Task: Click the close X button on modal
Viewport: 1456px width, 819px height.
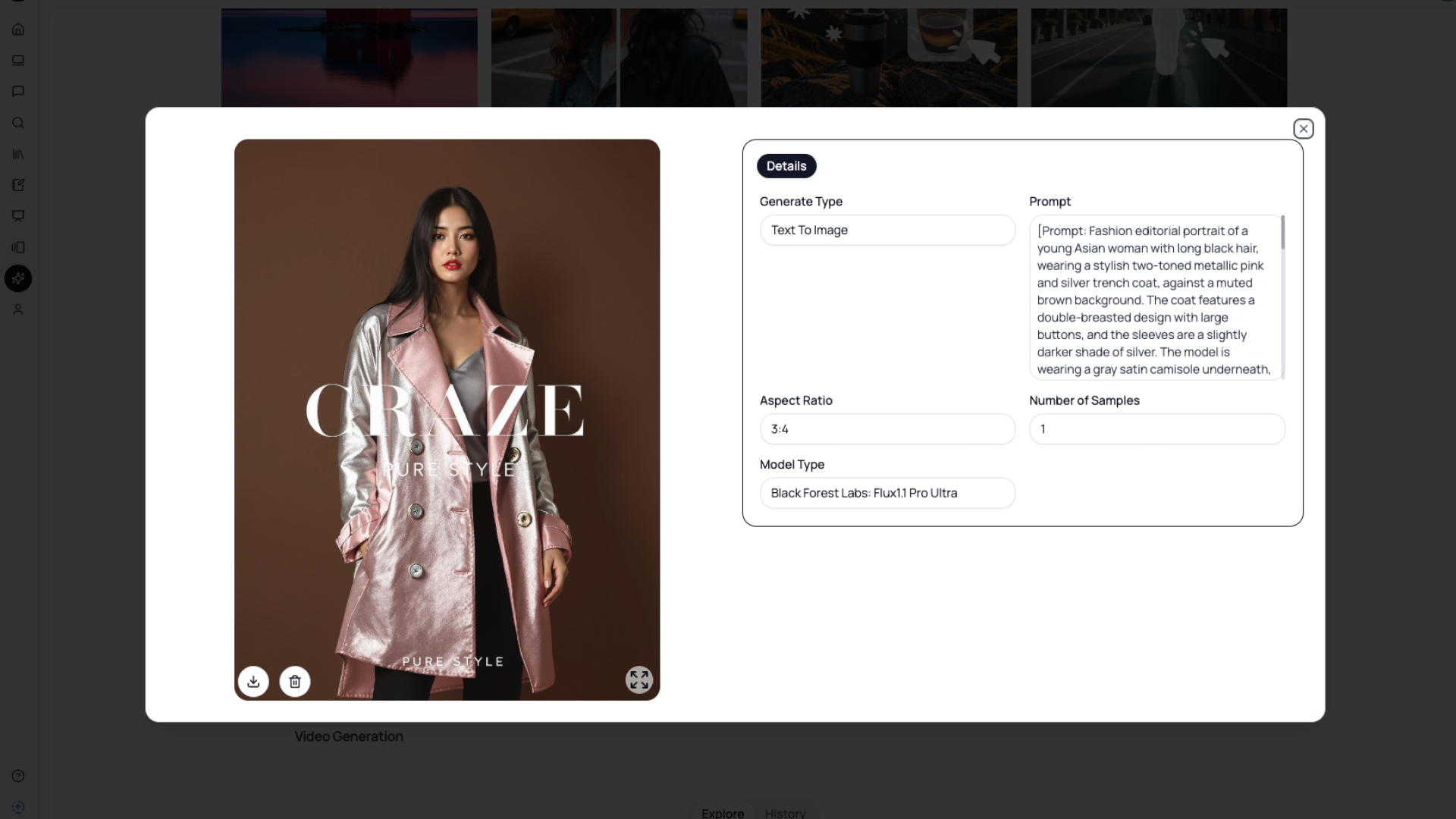Action: tap(1303, 128)
